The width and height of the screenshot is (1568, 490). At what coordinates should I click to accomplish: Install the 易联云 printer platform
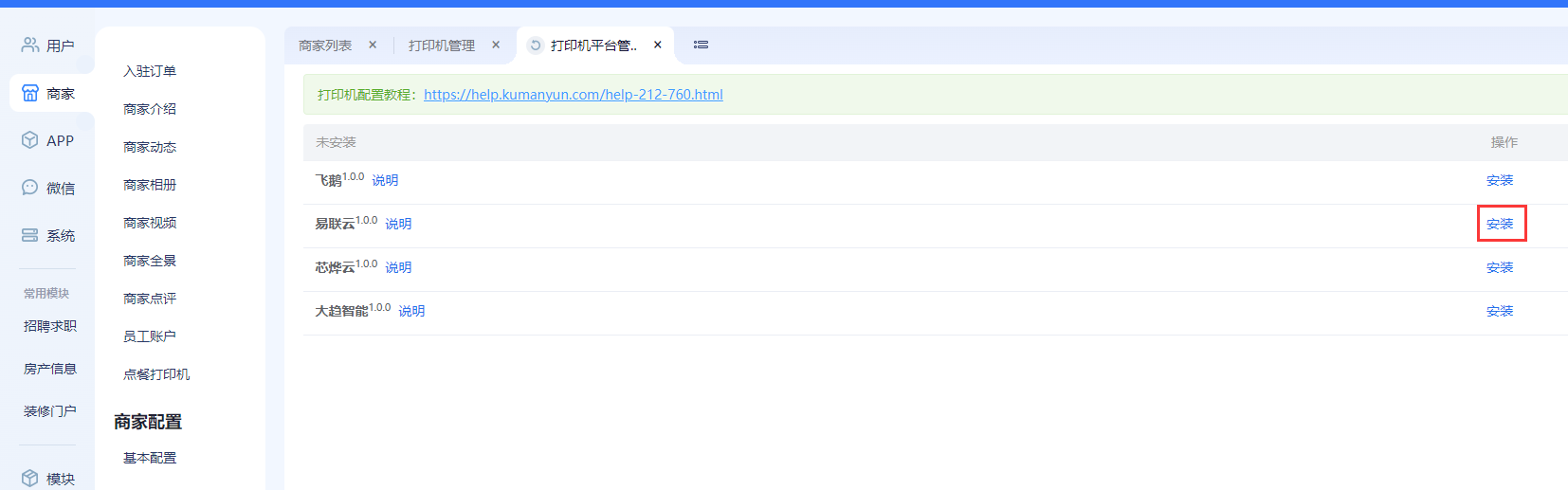pyautogui.click(x=1500, y=224)
